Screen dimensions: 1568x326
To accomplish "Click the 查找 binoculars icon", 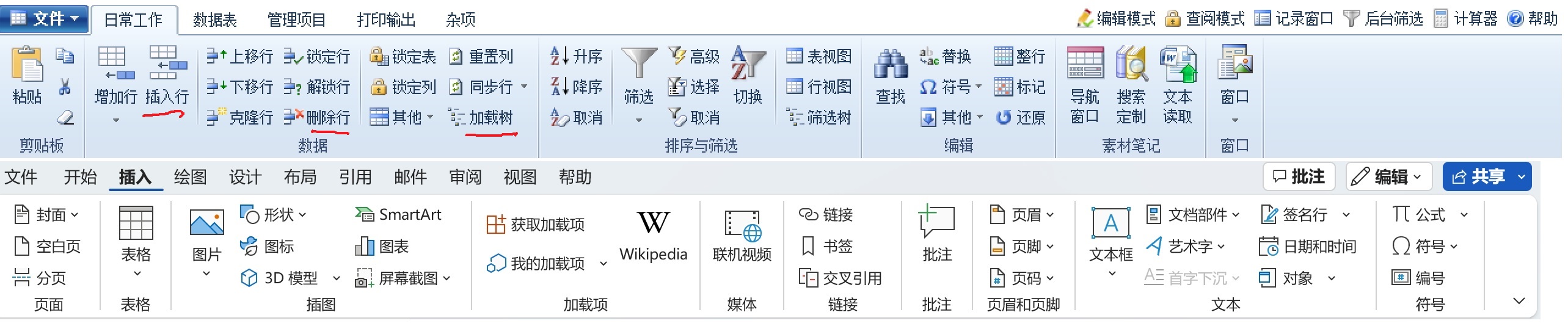I will click(x=891, y=64).
